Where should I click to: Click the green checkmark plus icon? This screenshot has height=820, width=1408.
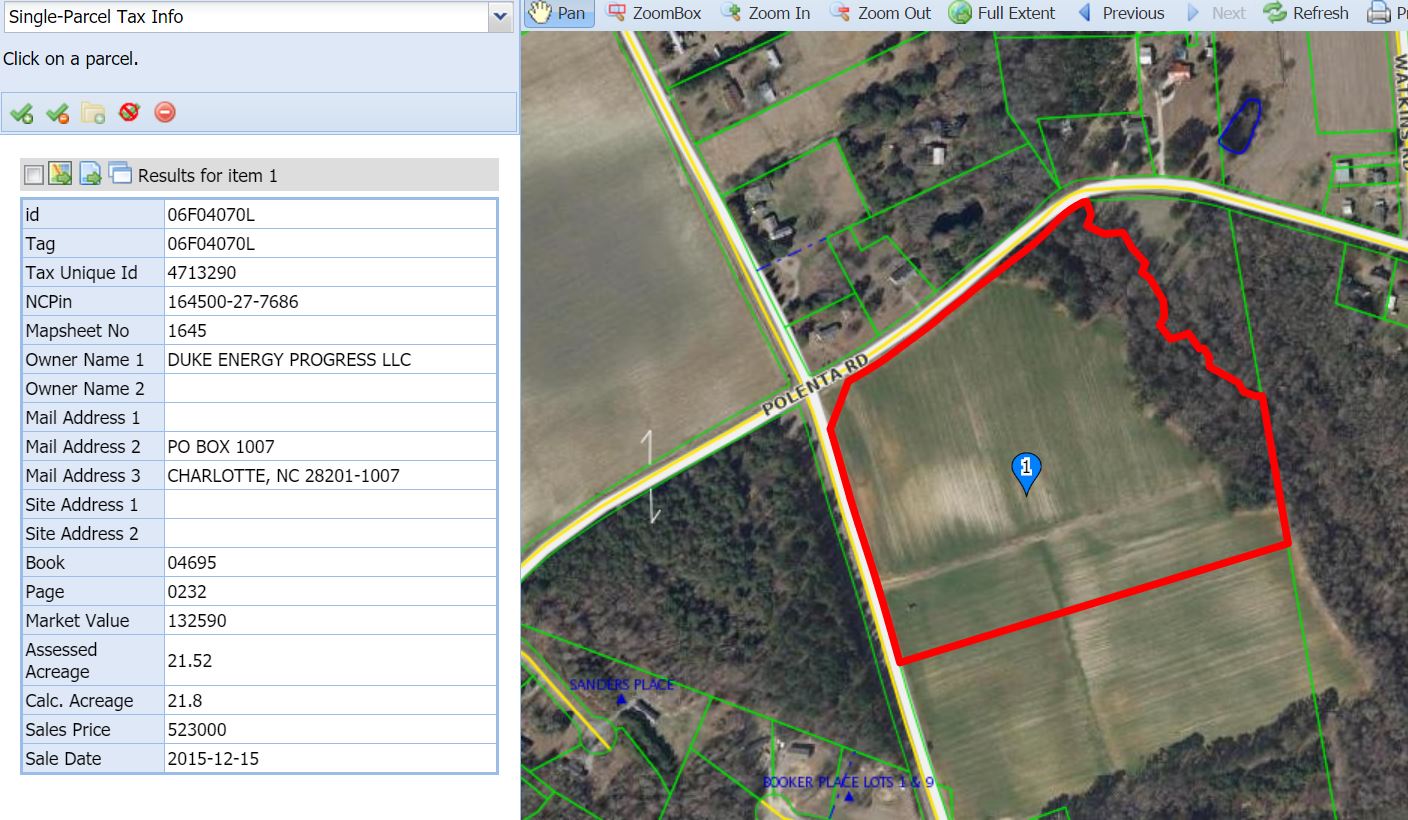pyautogui.click(x=21, y=113)
